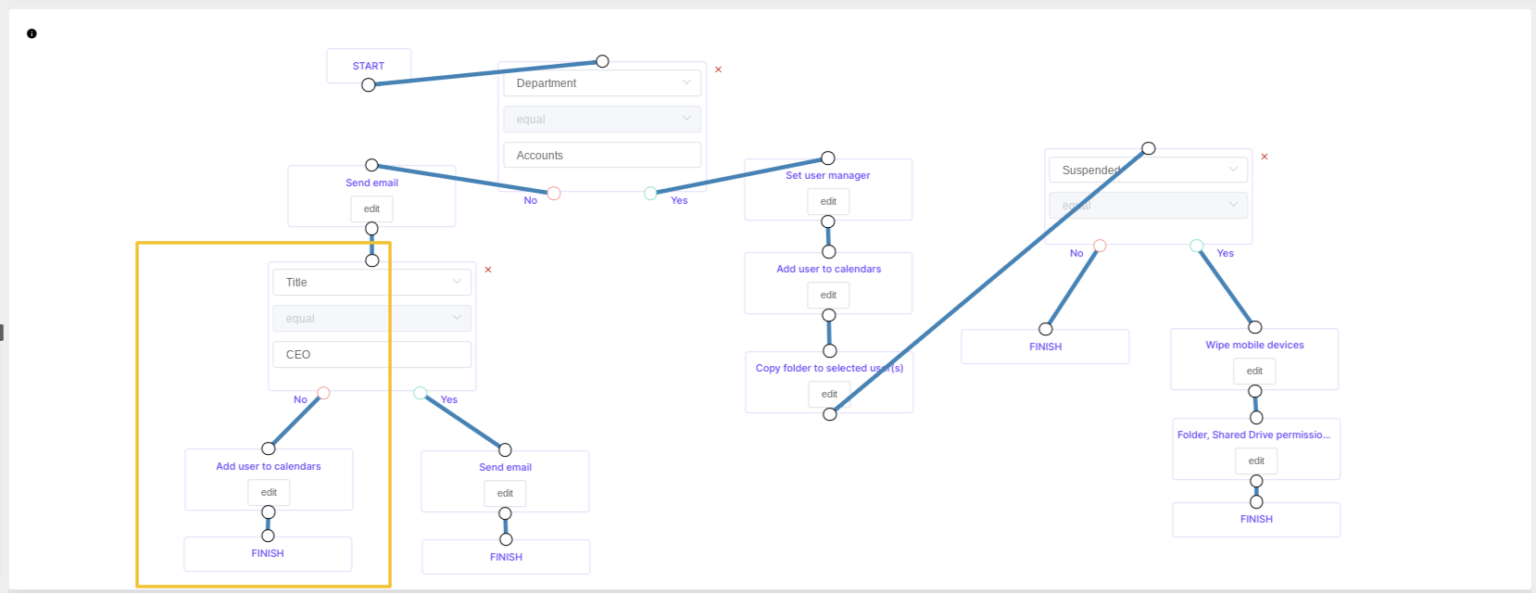Click the Yes port on Suspended condition
The height and width of the screenshot is (593, 1536).
pyautogui.click(x=1197, y=245)
